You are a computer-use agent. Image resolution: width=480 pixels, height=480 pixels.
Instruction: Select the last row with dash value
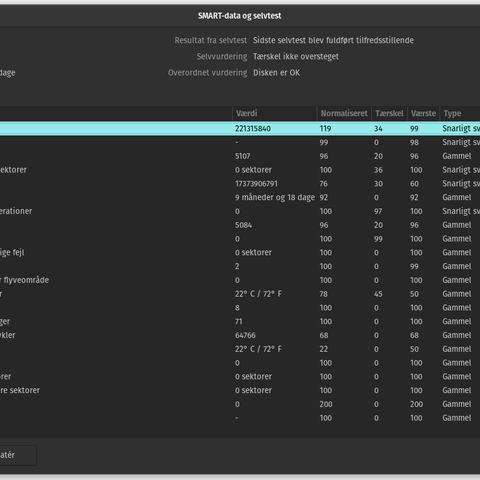pos(240,418)
